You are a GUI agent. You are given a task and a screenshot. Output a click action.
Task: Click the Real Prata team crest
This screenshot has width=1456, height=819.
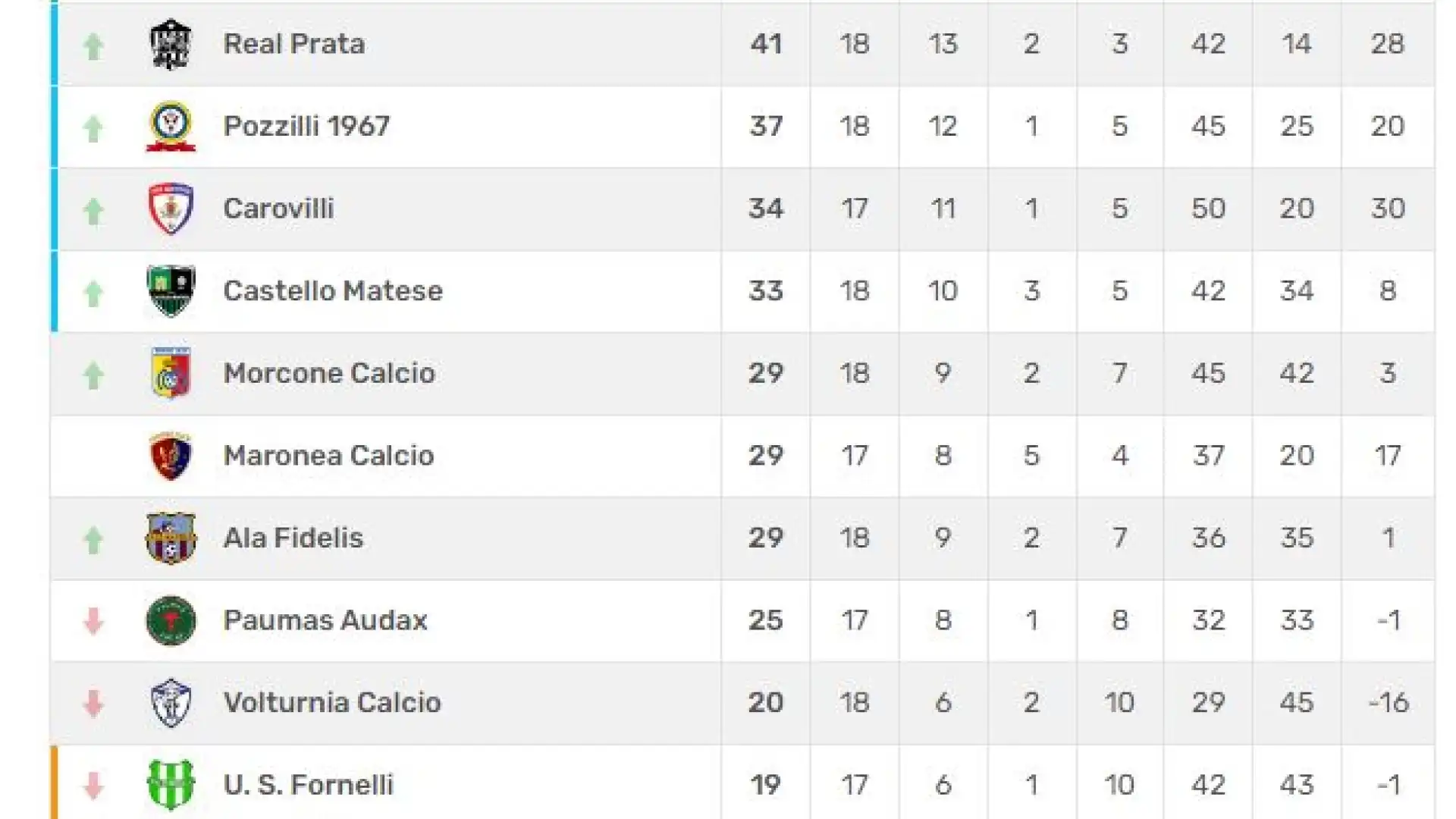coord(171,44)
